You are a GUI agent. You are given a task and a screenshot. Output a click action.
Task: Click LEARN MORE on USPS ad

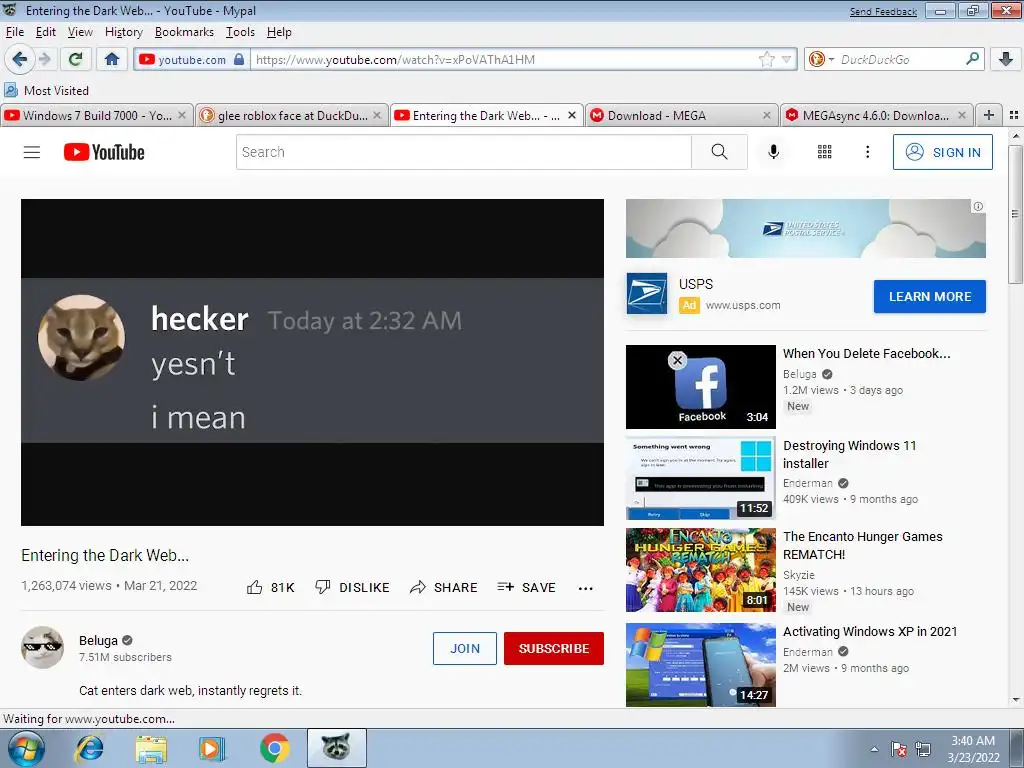point(930,296)
